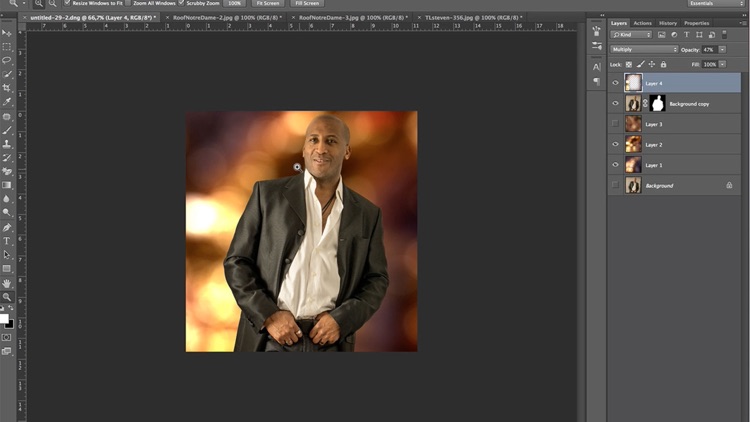This screenshot has width=750, height=422.
Task: Click the zoom in magnifier icon
Action: point(39,4)
